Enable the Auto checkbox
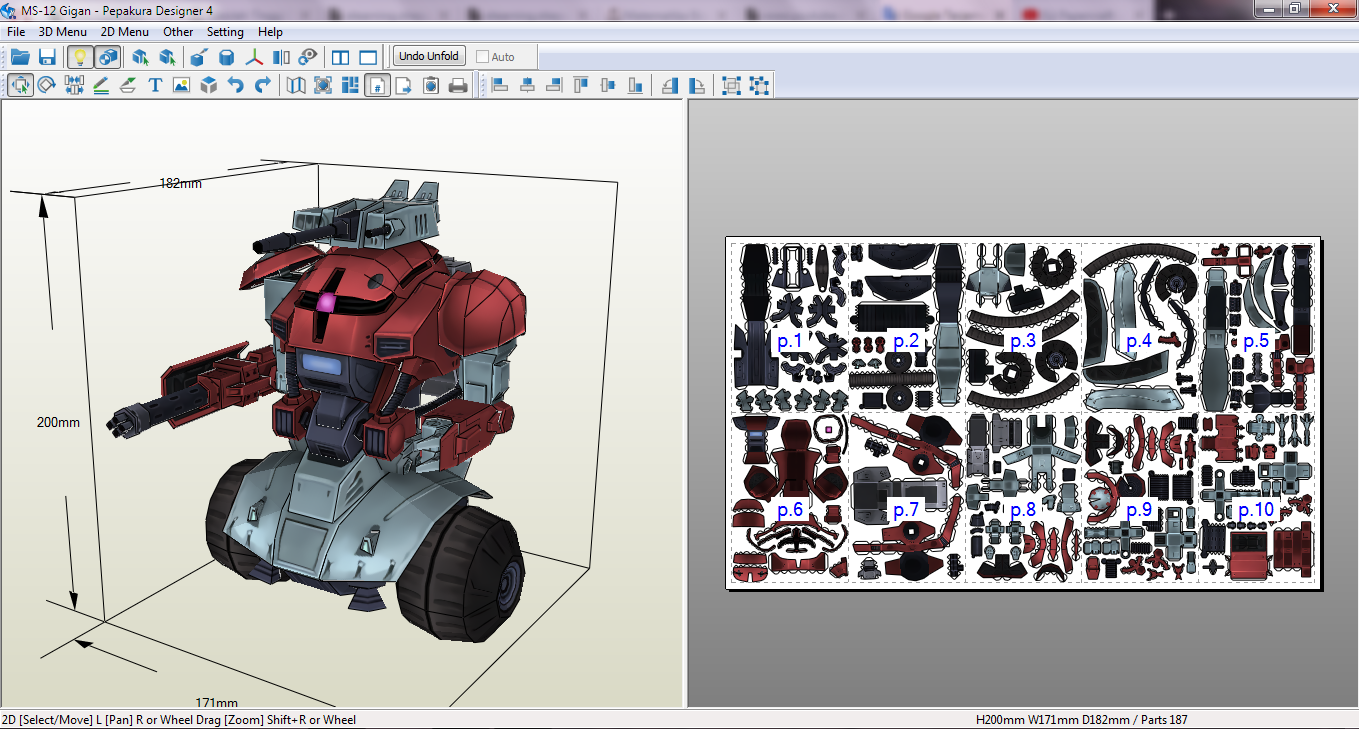The height and width of the screenshot is (729, 1359). [482, 57]
